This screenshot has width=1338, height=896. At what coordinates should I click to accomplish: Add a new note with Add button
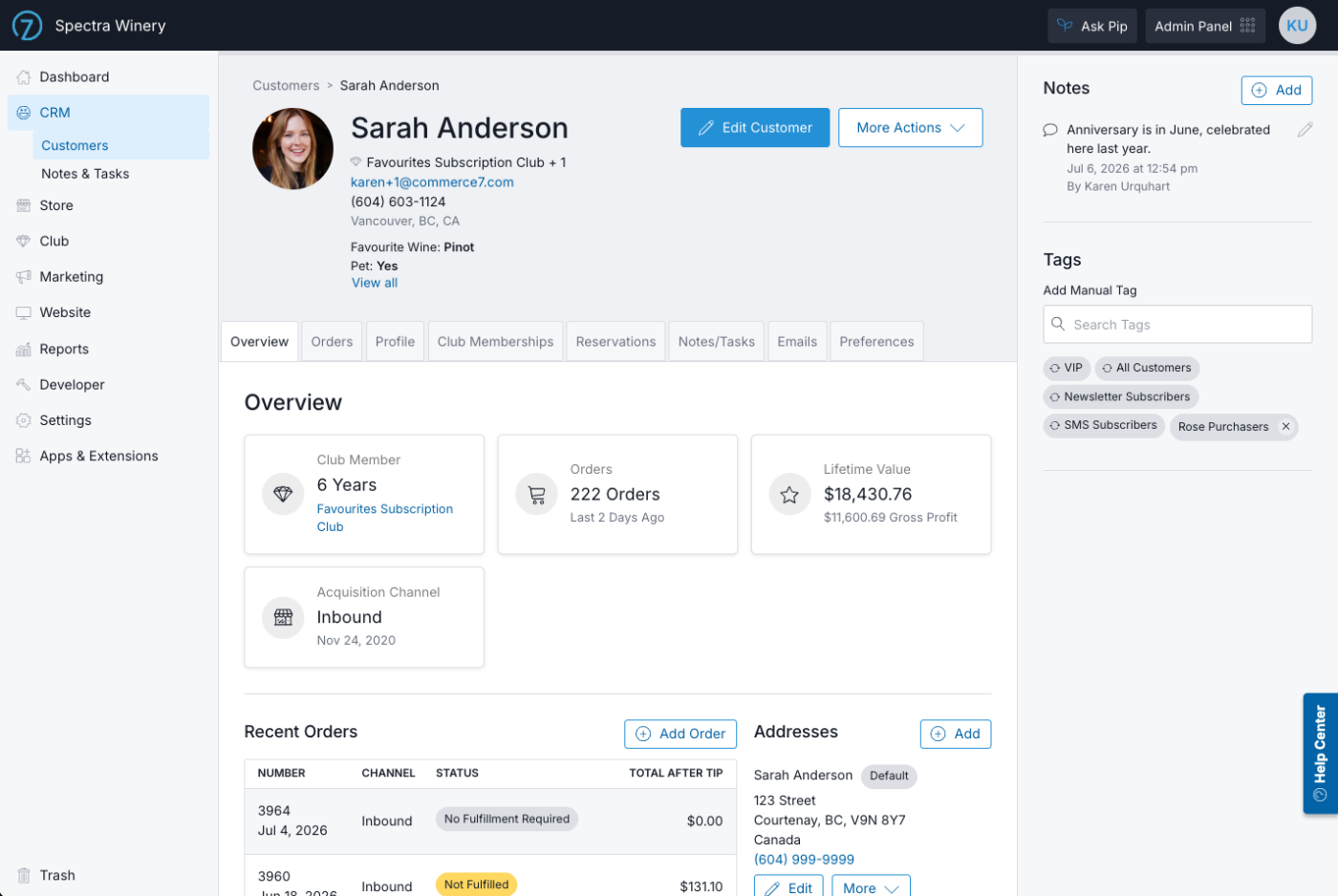coord(1277,90)
